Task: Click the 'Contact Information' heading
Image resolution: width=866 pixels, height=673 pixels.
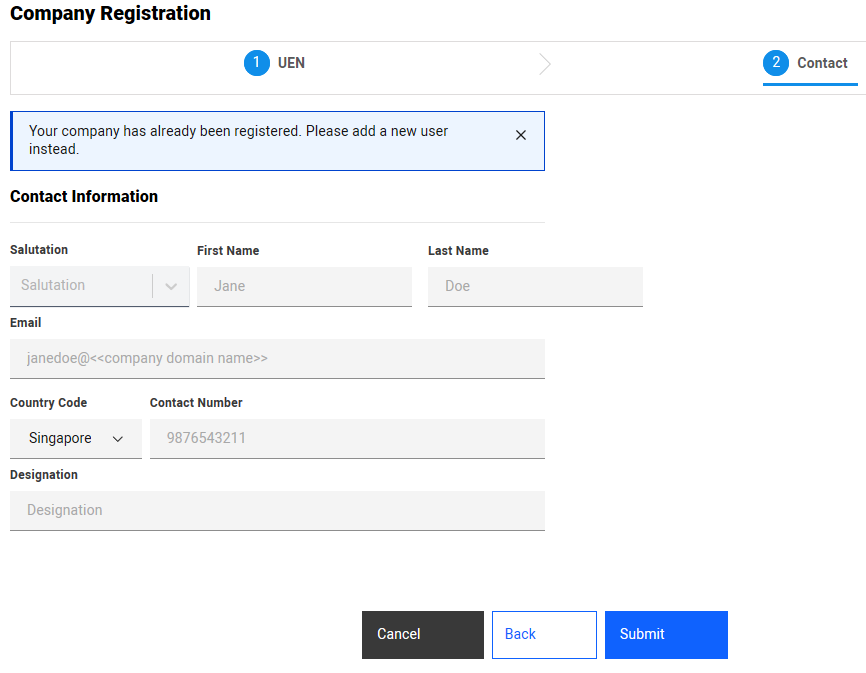Action: [x=84, y=197]
